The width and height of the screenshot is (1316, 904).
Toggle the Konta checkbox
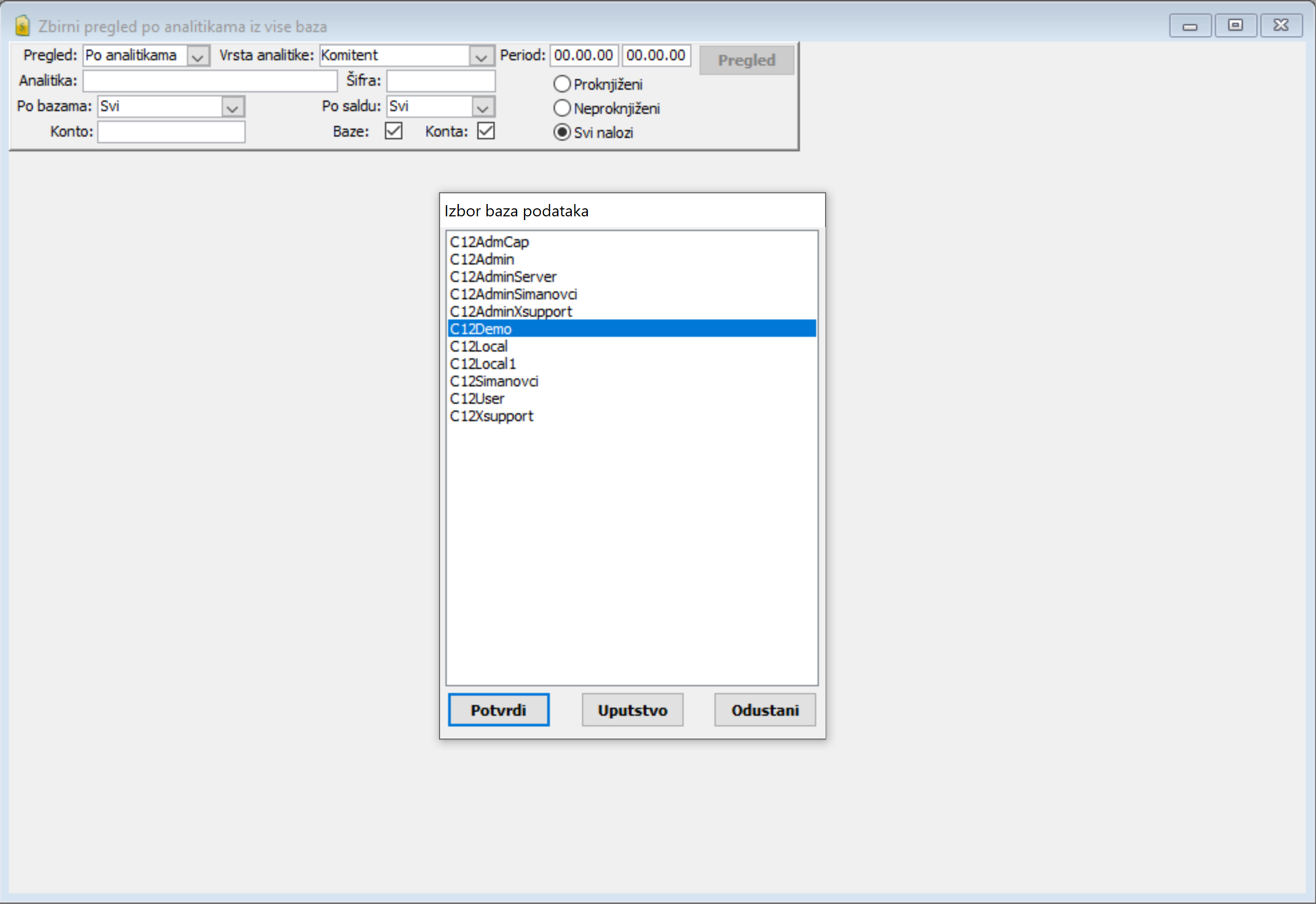click(486, 131)
